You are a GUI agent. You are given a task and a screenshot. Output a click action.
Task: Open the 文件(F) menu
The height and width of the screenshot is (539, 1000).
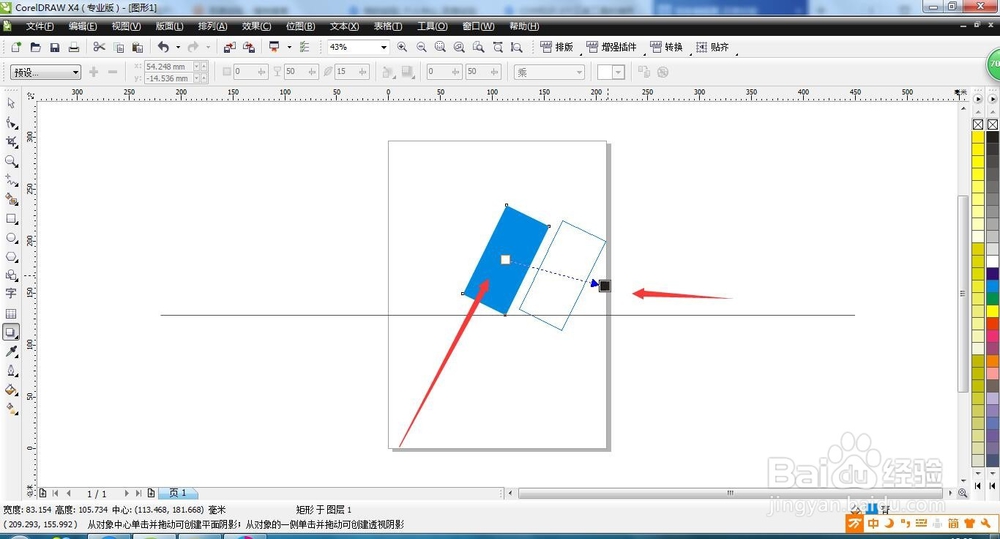point(40,26)
